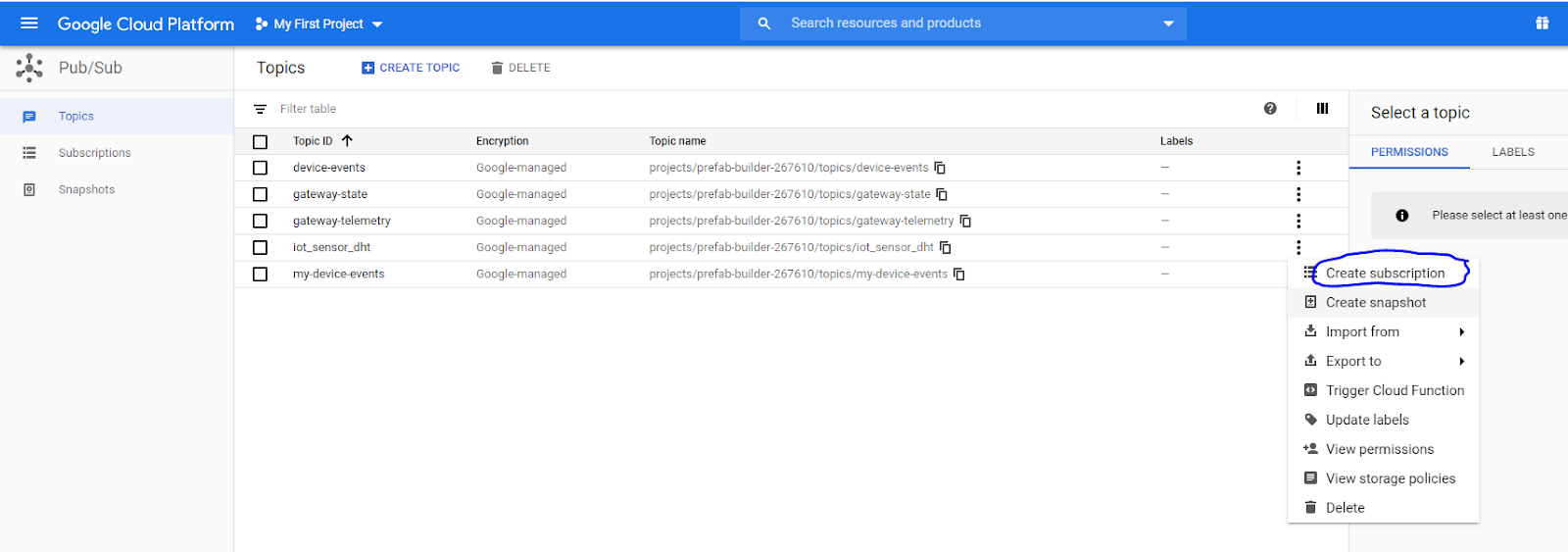Click the gateway-telemetry topic ID
This screenshot has width=1568, height=552.
341,221
